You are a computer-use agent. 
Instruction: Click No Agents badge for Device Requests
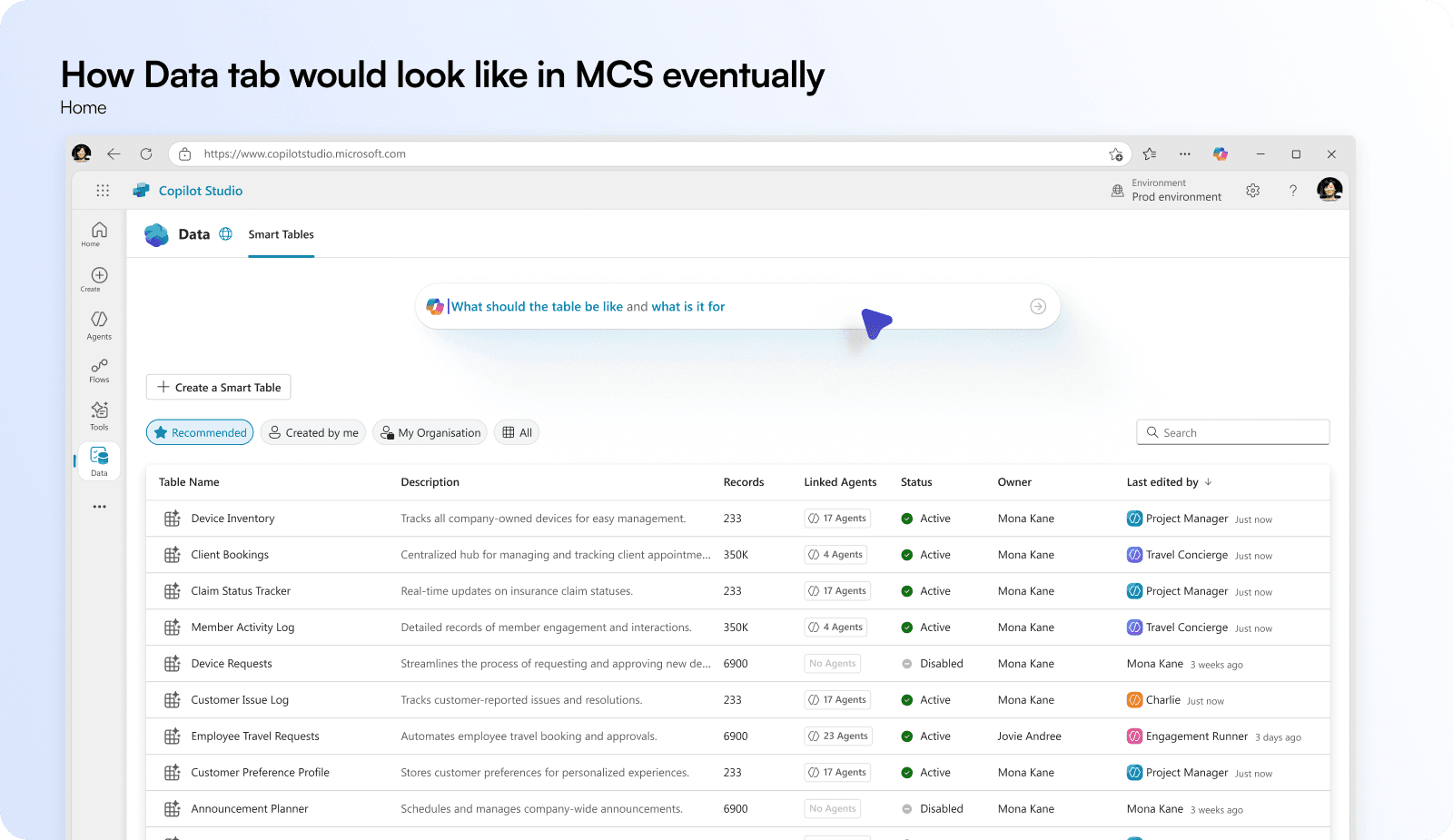coord(833,664)
